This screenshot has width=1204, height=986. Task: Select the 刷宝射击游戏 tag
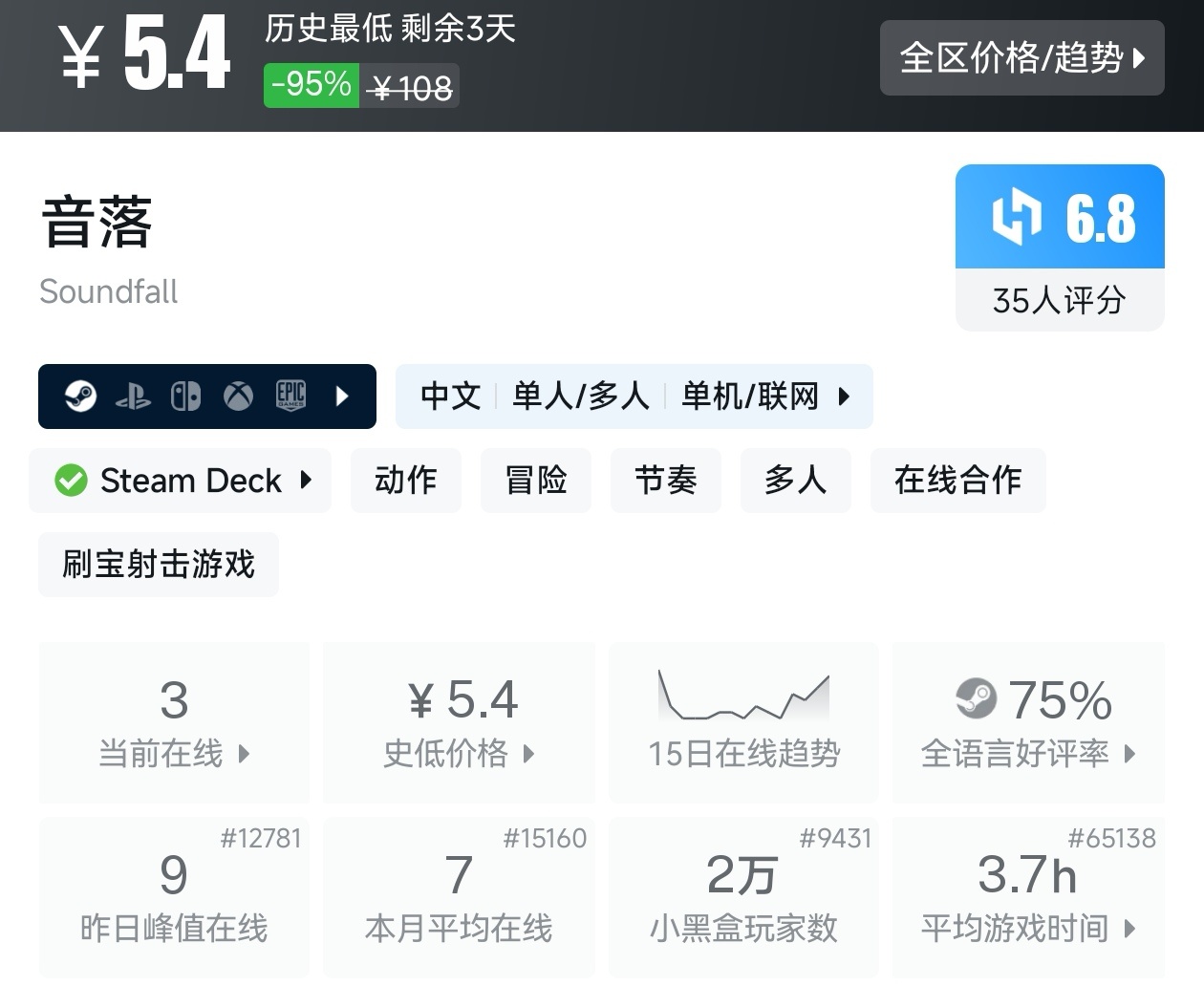pyautogui.click(x=159, y=565)
